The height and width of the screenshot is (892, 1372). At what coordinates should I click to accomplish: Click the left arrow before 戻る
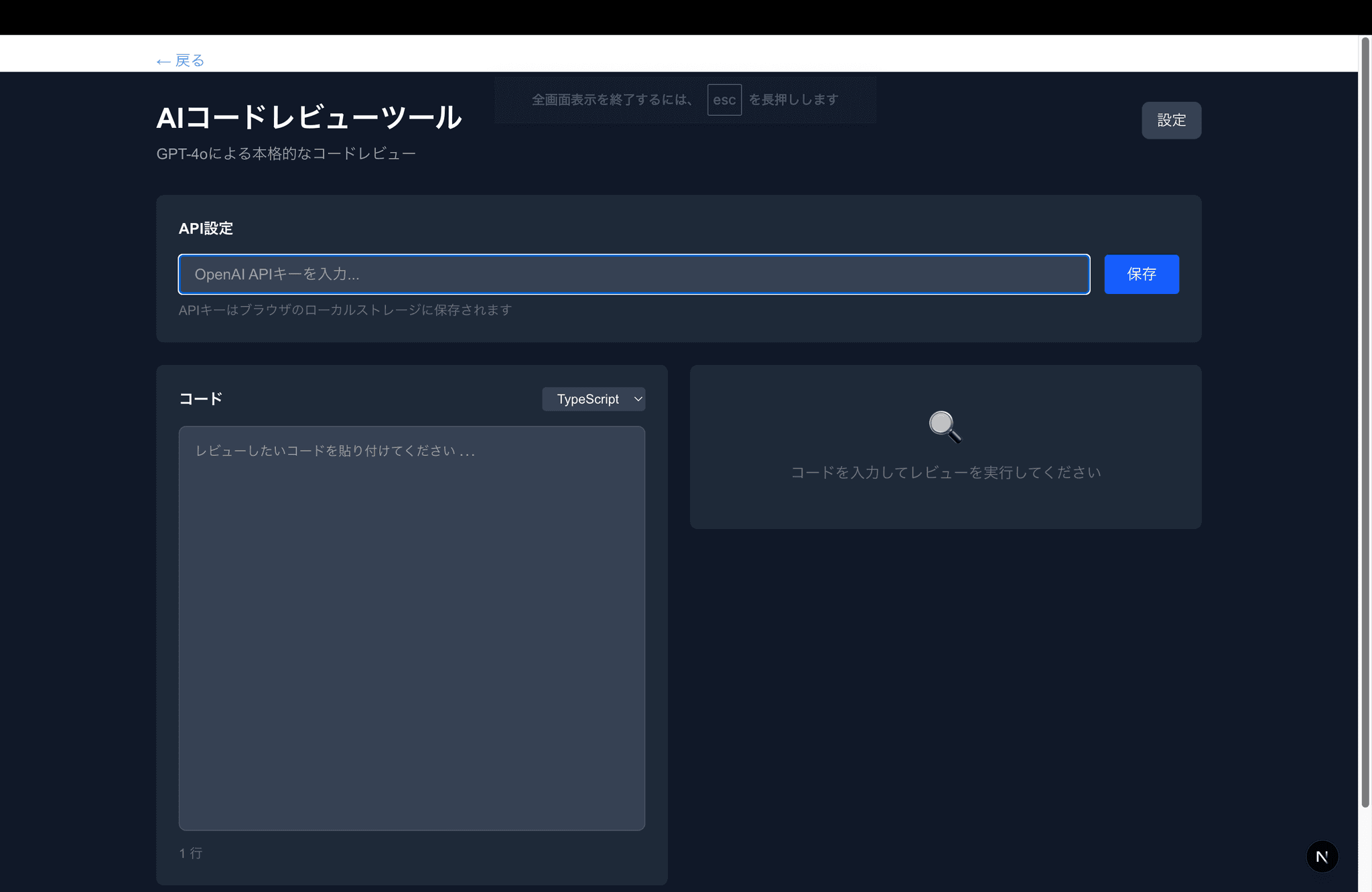(163, 62)
